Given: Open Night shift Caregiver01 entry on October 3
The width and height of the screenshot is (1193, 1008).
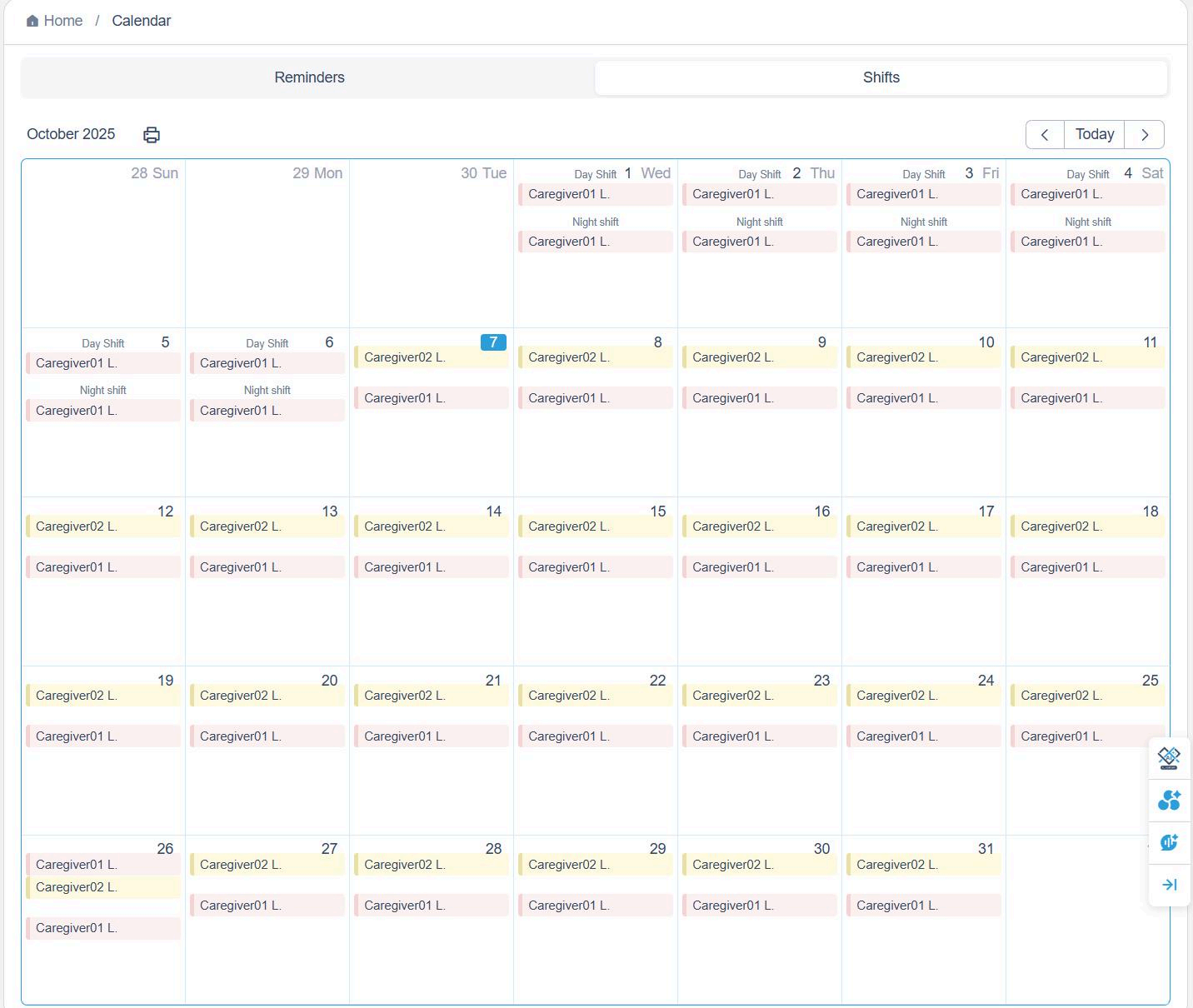Looking at the screenshot, I should point(923,242).
